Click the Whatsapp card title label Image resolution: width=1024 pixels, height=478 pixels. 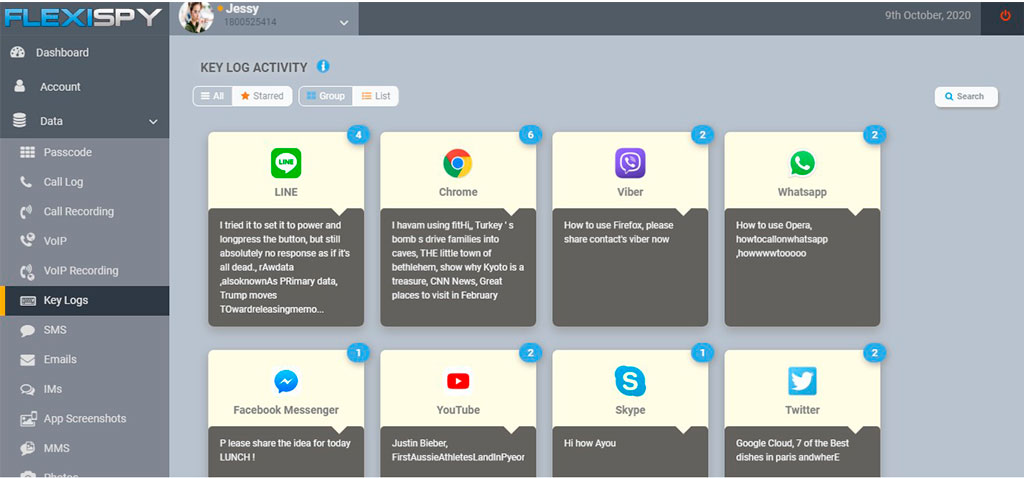pyautogui.click(x=802, y=192)
